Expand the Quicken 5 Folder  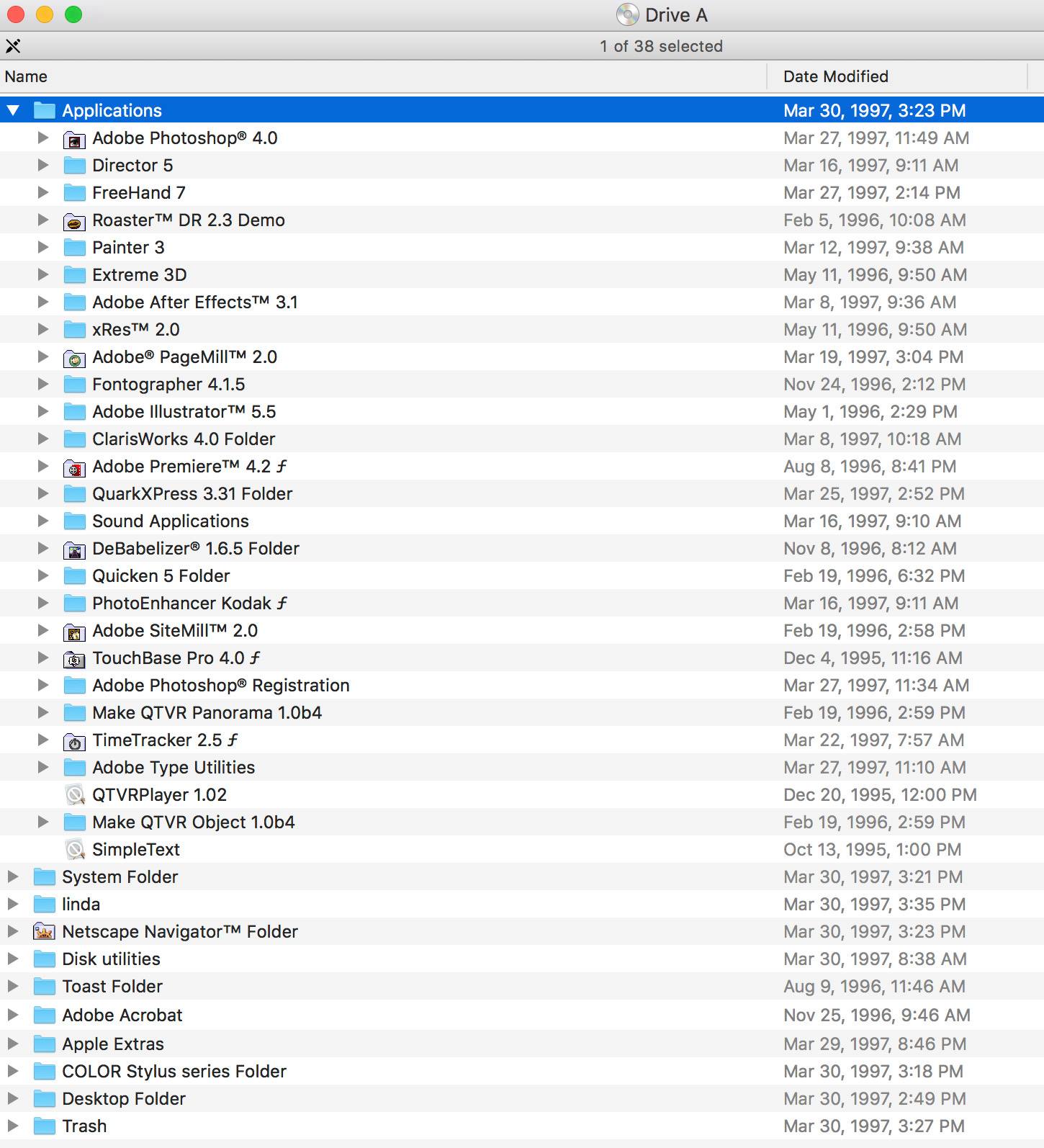tap(43, 576)
